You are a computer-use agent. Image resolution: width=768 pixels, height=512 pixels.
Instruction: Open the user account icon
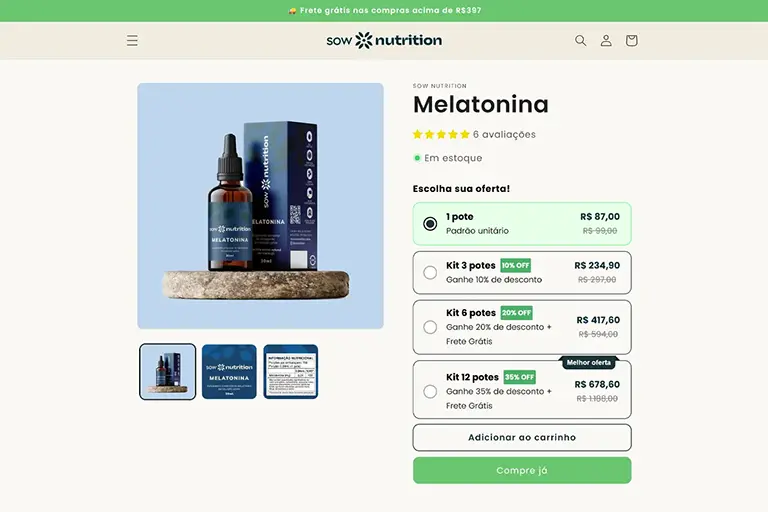click(606, 40)
